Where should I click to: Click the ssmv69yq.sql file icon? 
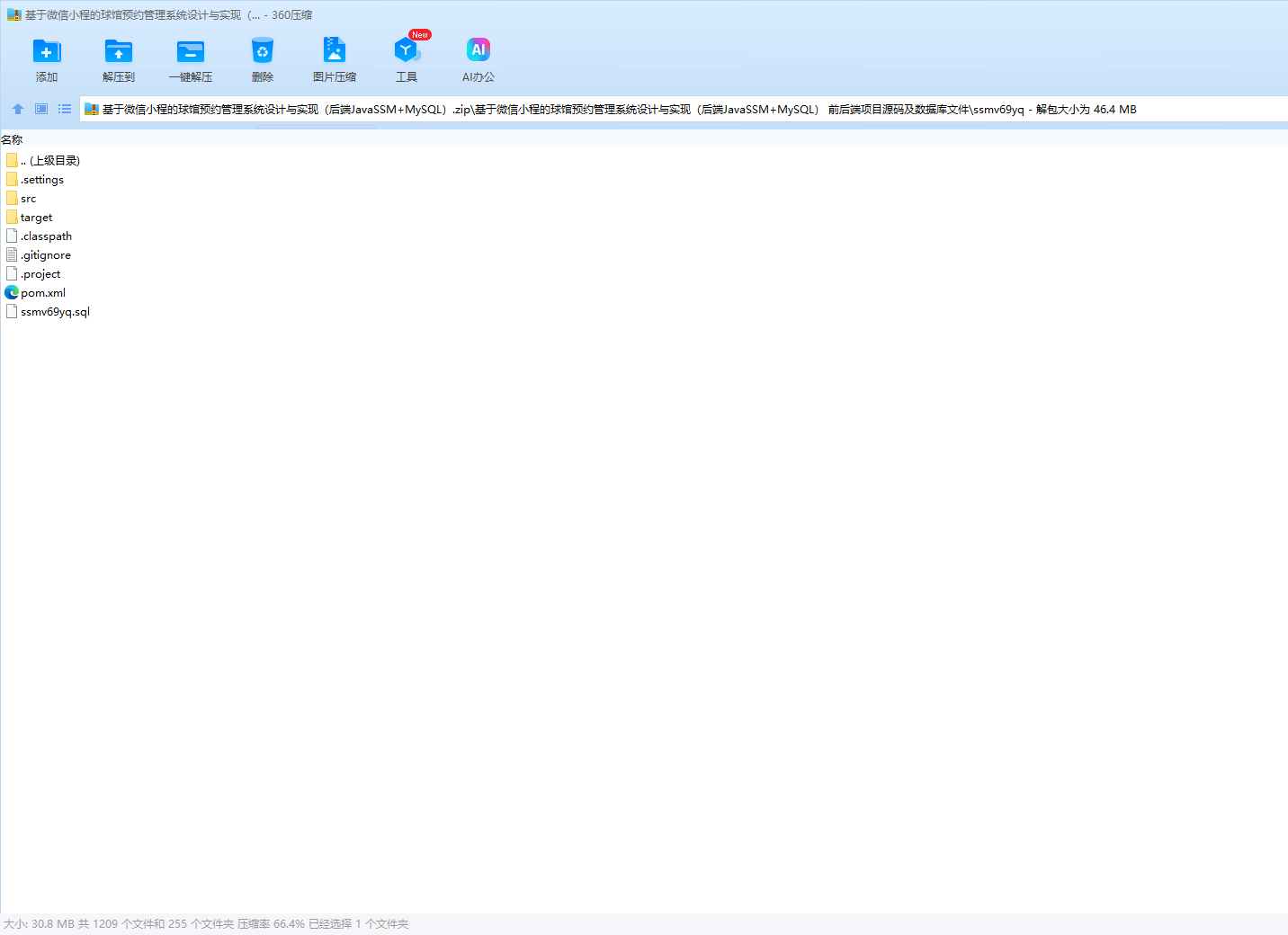[12, 311]
